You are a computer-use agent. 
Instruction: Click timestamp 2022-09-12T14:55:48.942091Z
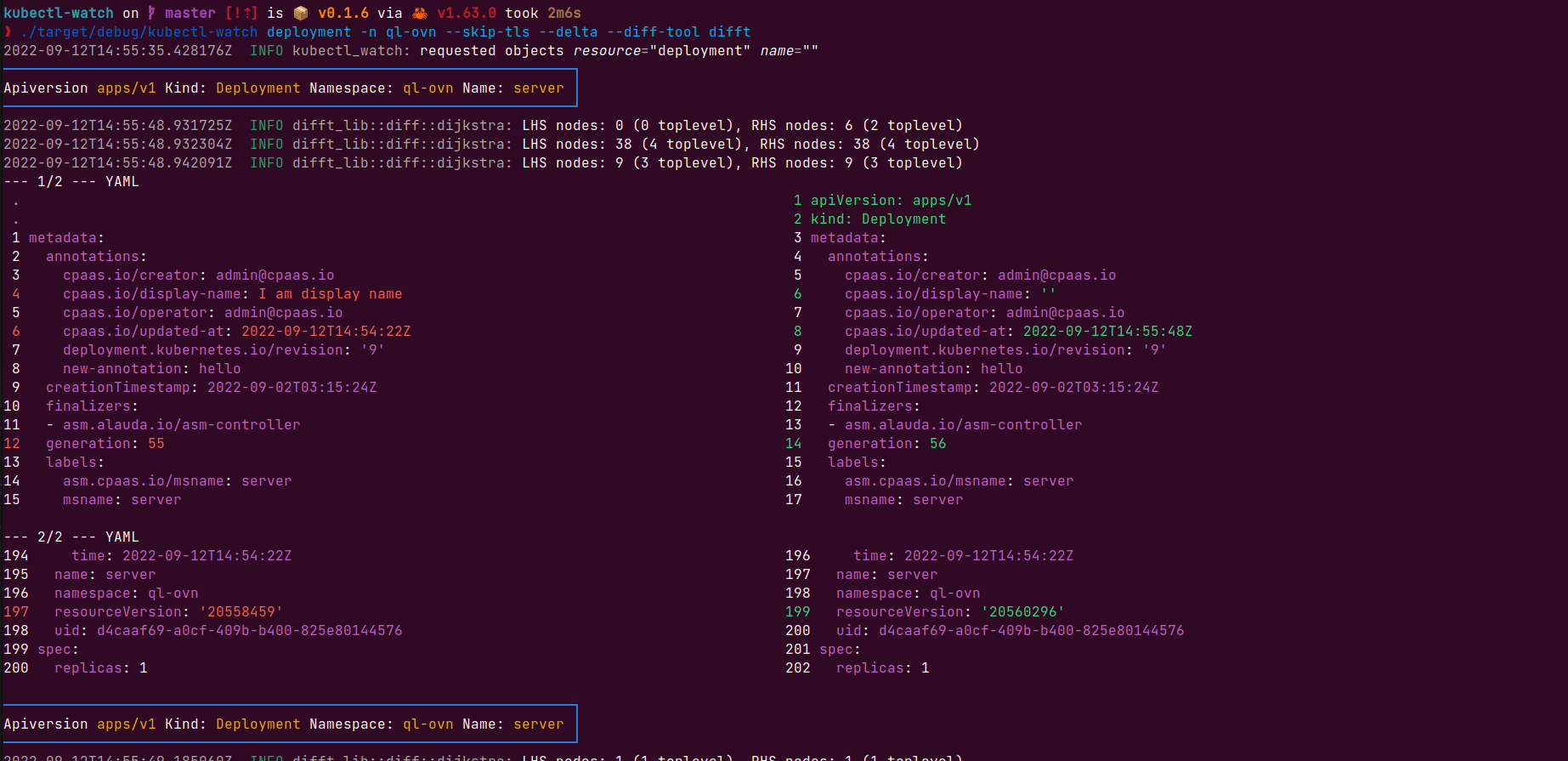[118, 162]
